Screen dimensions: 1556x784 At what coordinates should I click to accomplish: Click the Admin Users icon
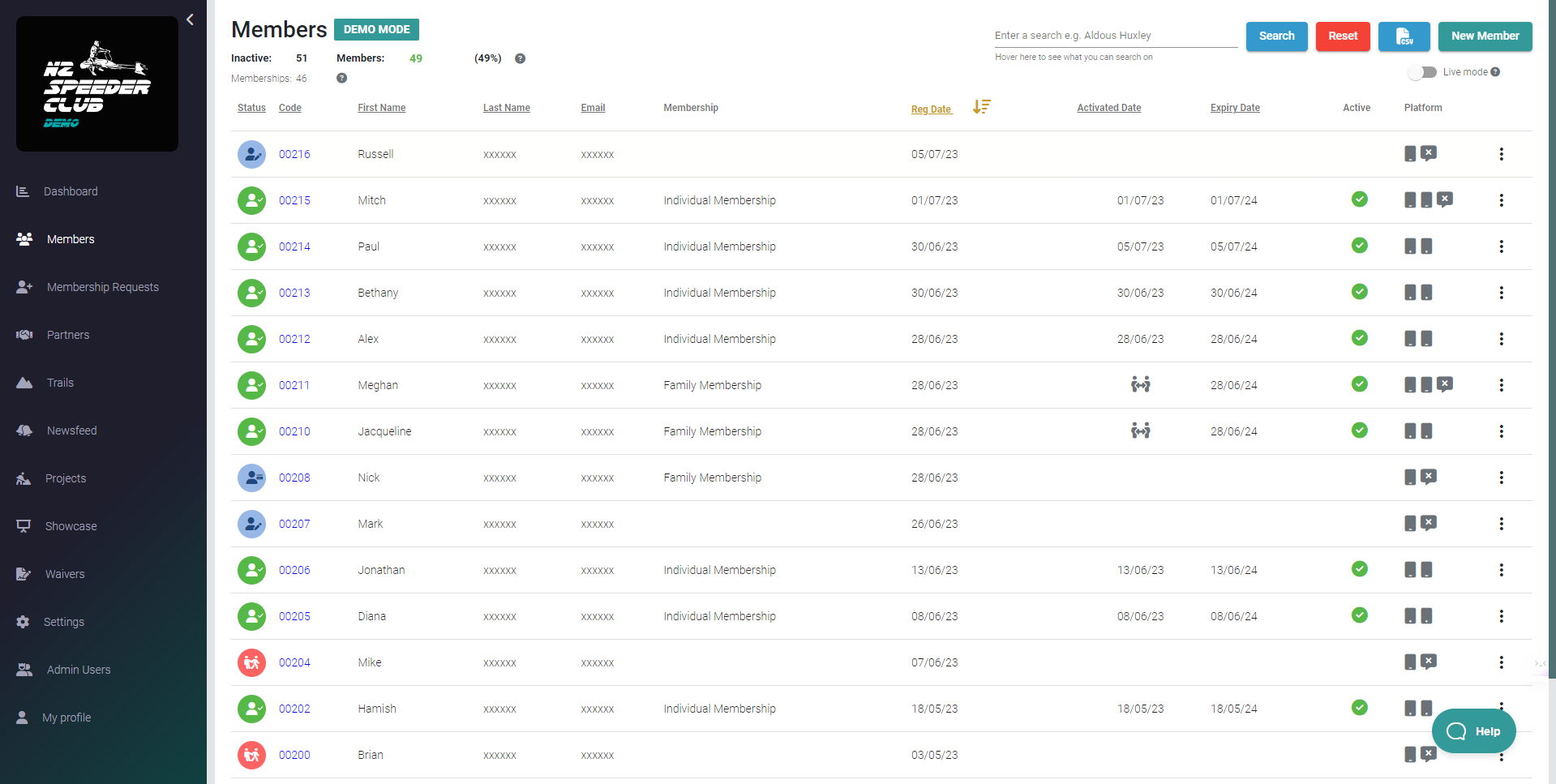[x=24, y=670]
